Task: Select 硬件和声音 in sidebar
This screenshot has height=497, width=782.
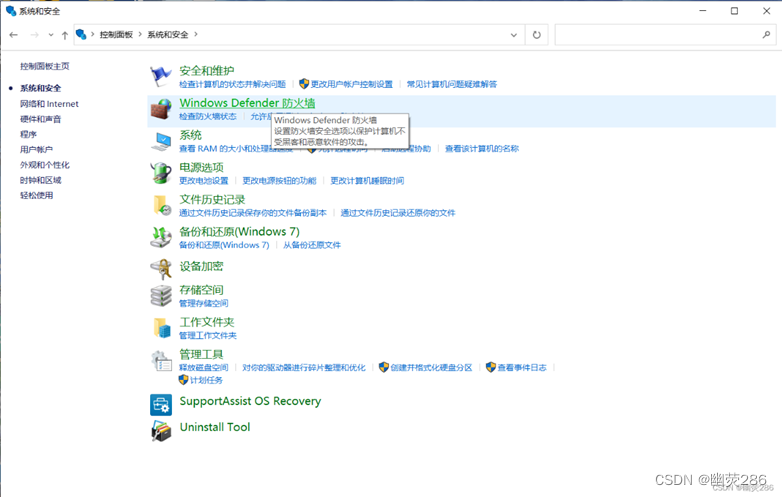Action: click(40, 119)
